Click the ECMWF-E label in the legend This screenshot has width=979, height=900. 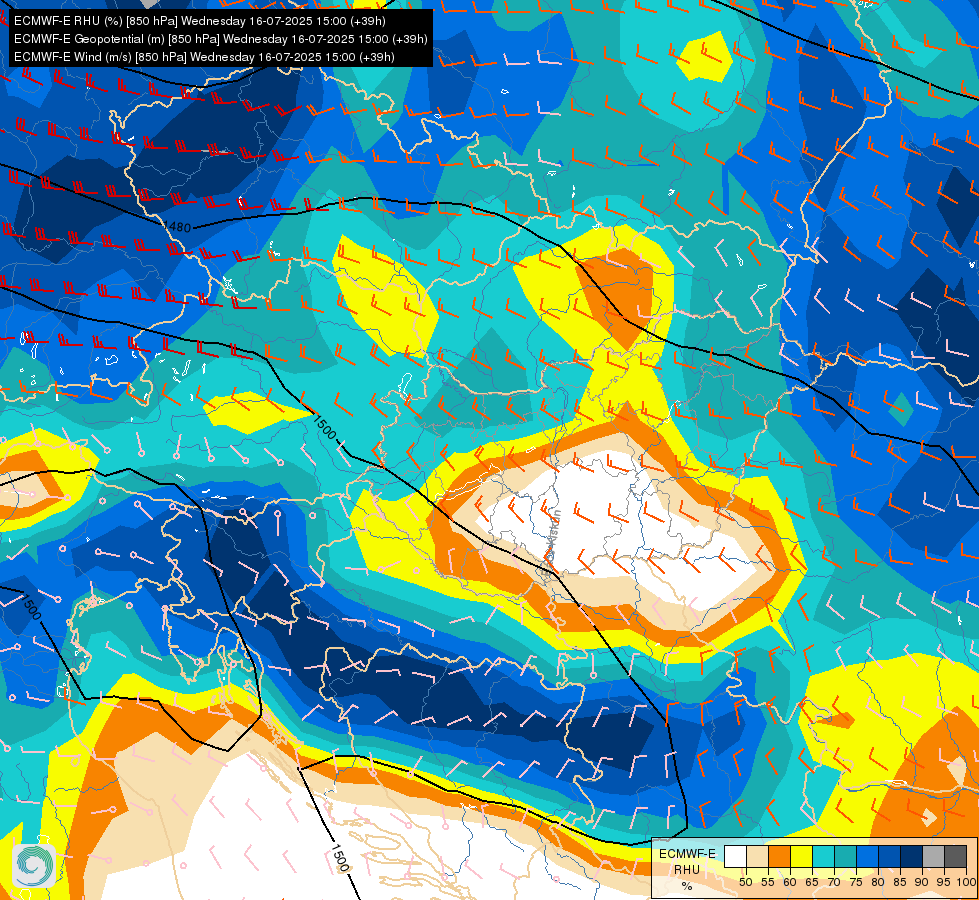pos(687,853)
